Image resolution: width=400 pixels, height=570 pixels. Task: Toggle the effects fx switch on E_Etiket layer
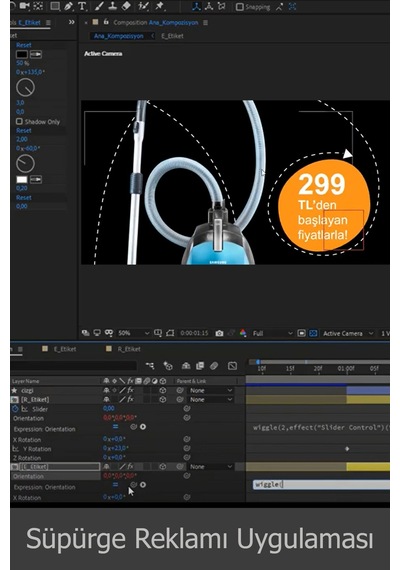[131, 466]
